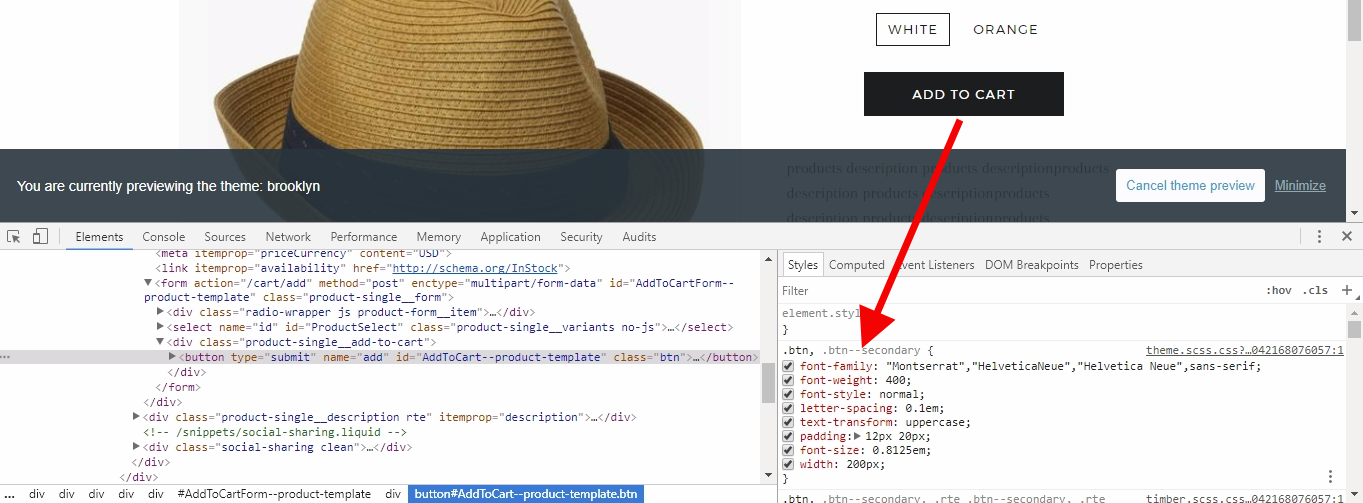Screen dimensions: 1363x503
Task: Open the DevTools three-dot customize menu
Action: point(1320,237)
